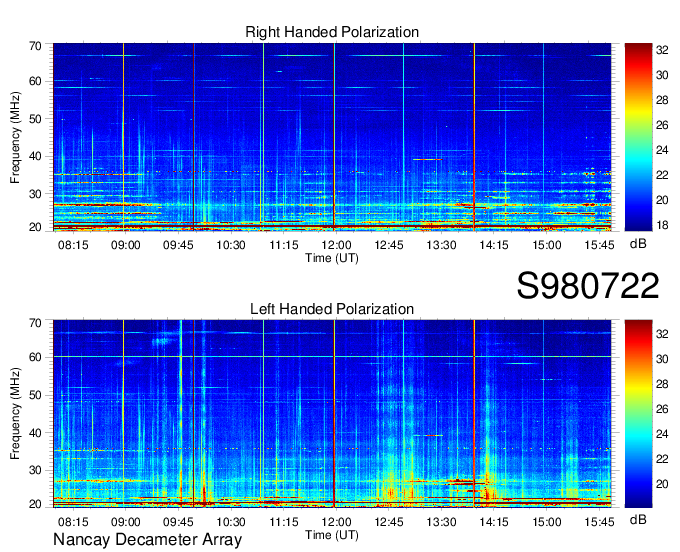Click the 70 MHz tick of Left Handed plot

pyautogui.click(x=35, y=323)
